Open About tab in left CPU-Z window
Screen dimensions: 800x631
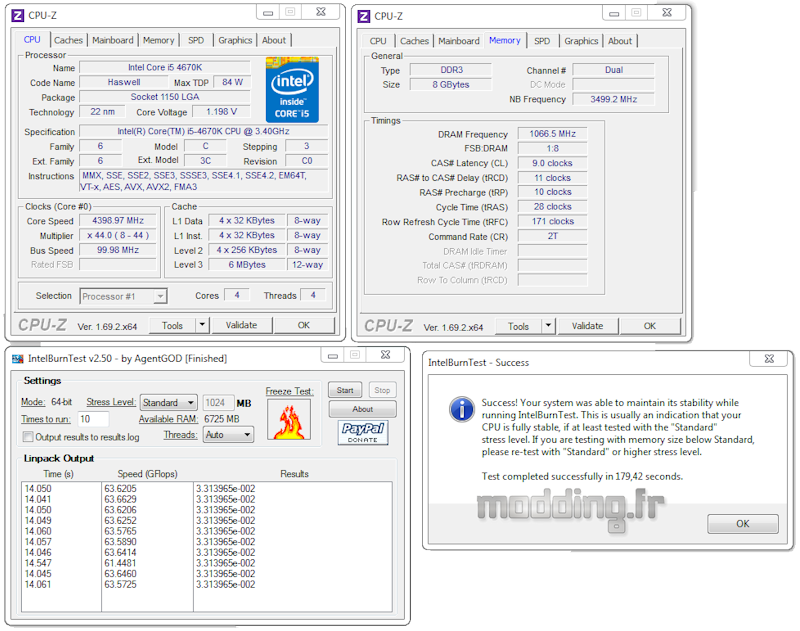click(x=274, y=40)
